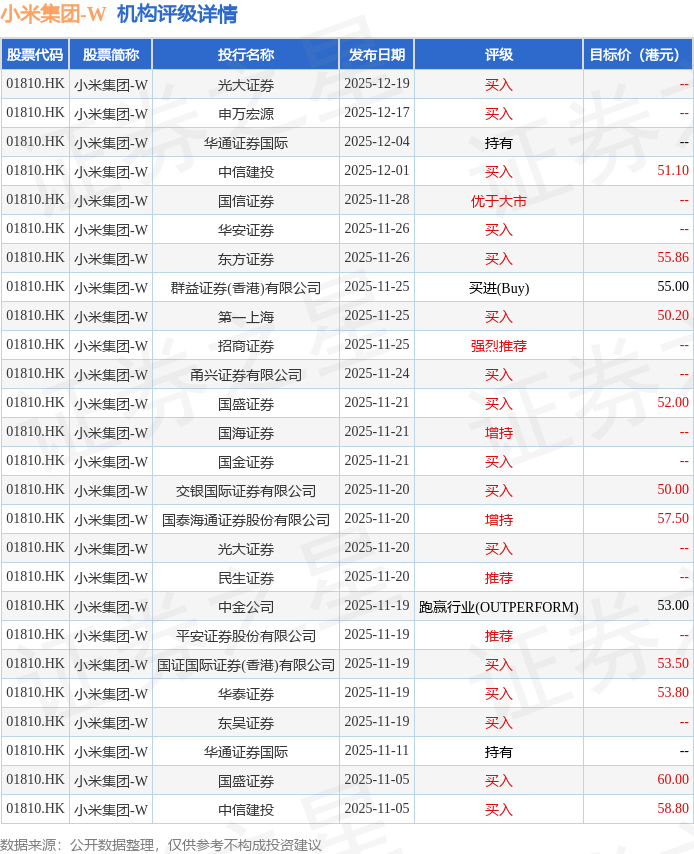Click the 目标价（港元）column header

pyautogui.click(x=637, y=54)
